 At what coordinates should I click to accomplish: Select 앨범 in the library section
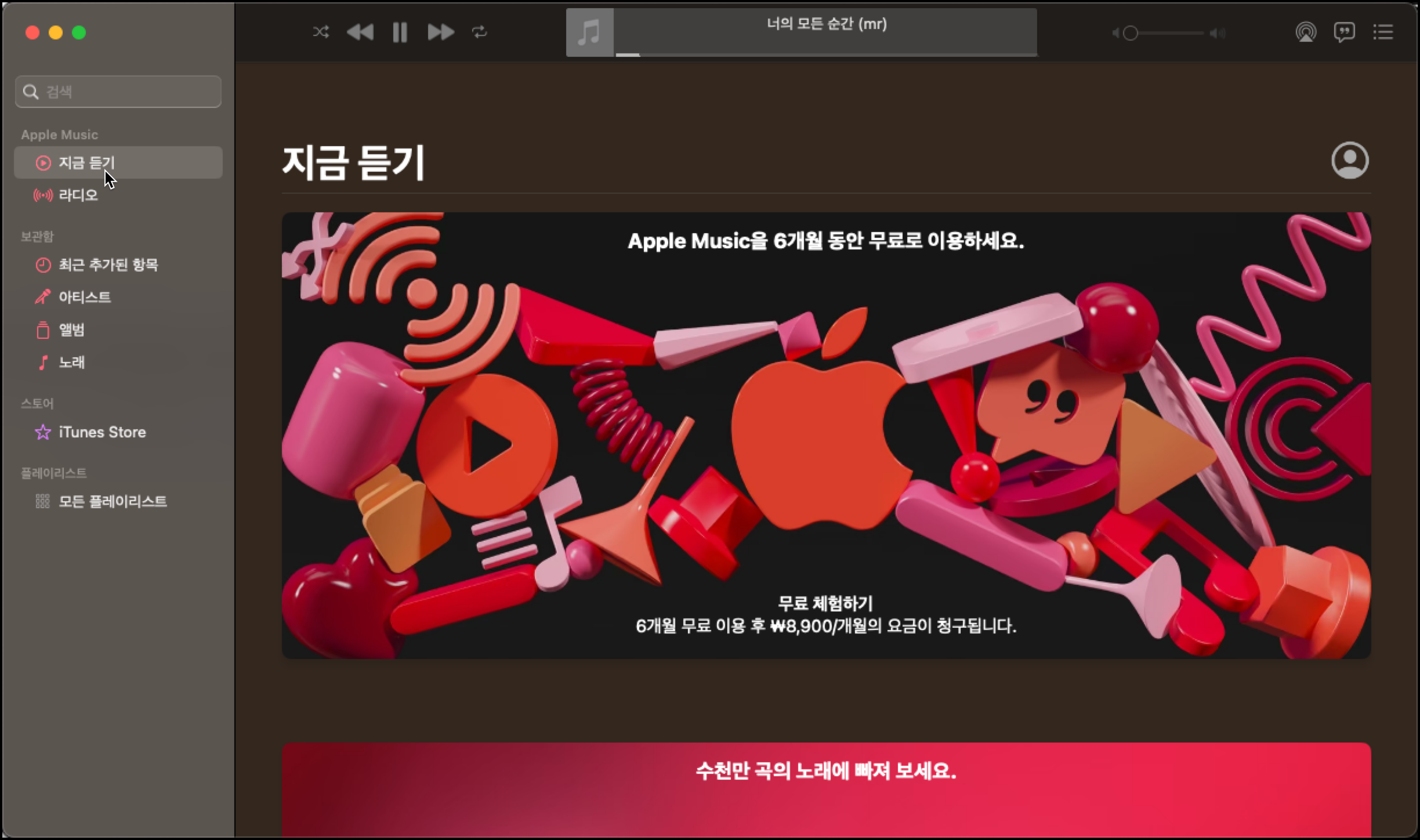(72, 330)
